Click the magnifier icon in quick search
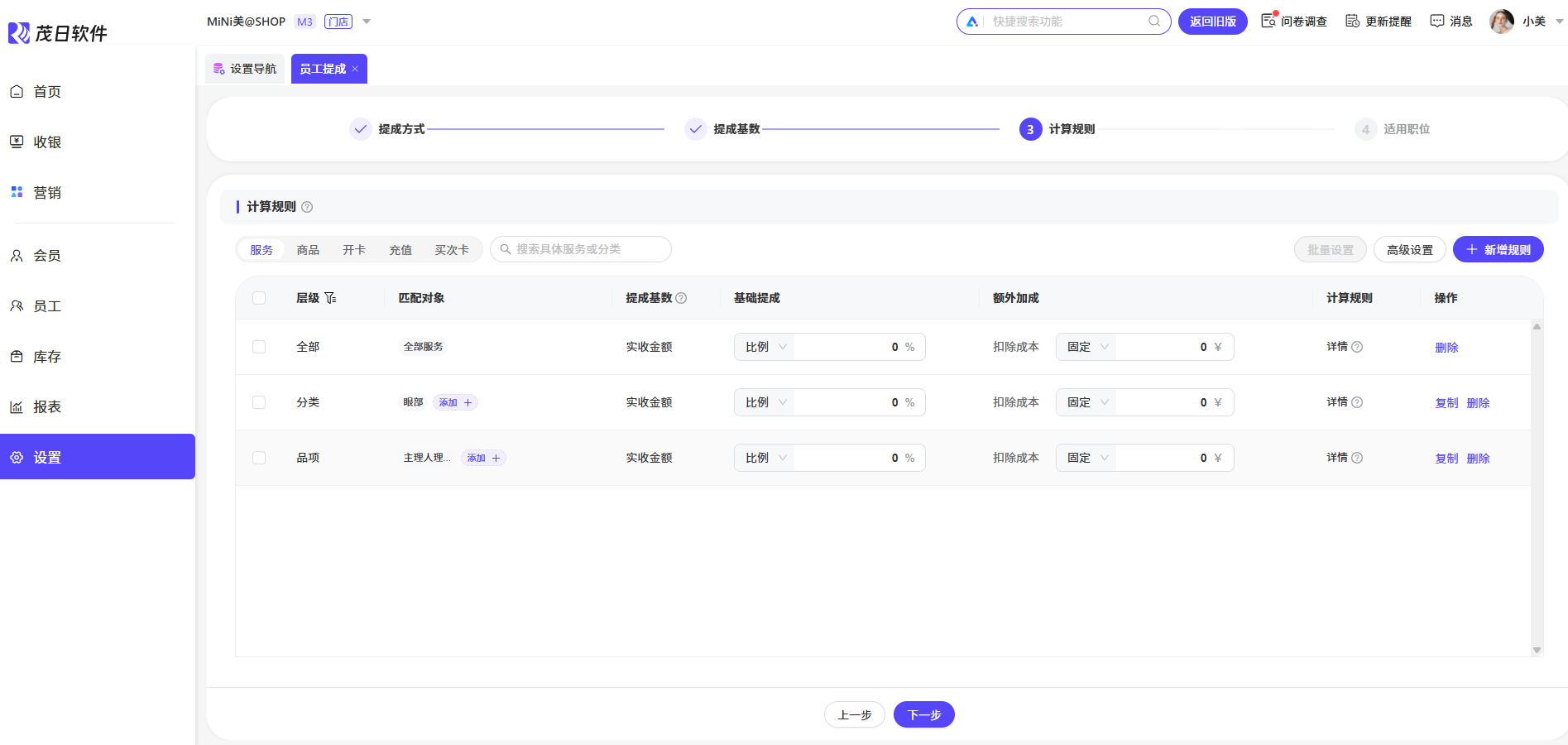Screen dimensions: 1568x745 (x=1154, y=22)
